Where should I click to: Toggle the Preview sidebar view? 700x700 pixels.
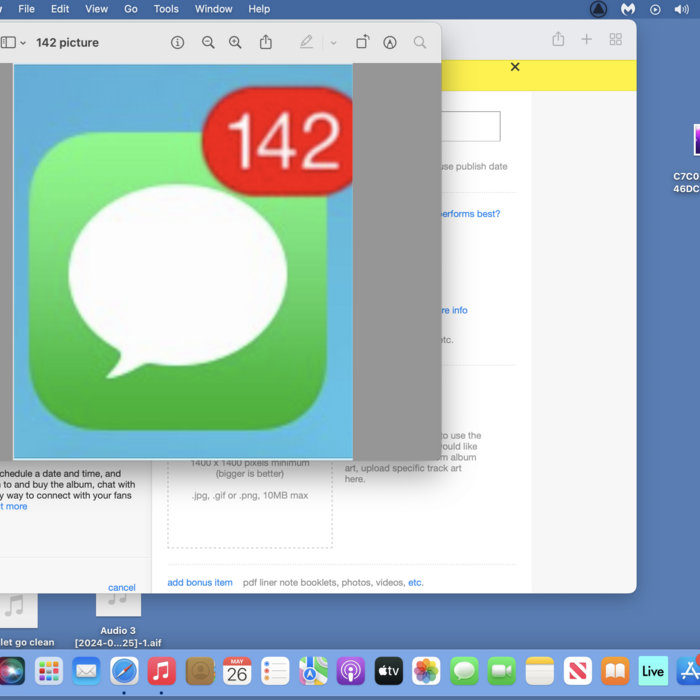click(x=8, y=42)
